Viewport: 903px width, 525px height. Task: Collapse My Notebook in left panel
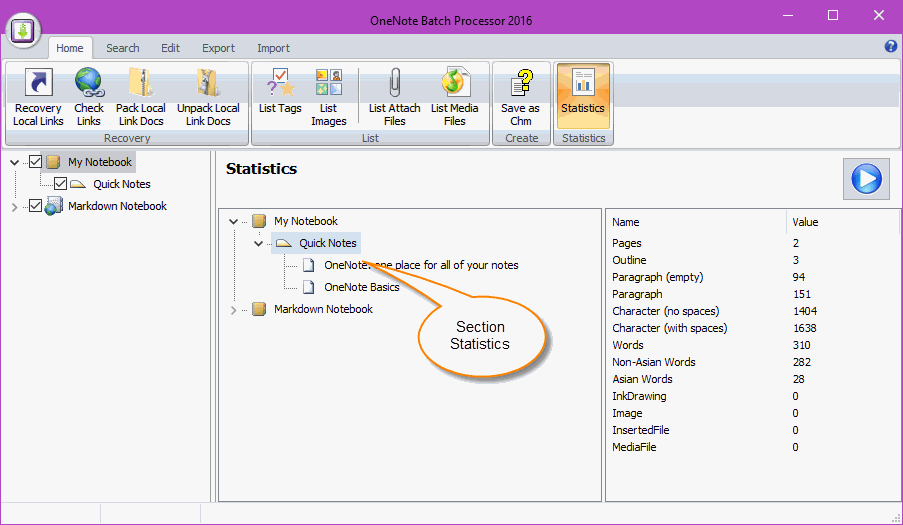[x=15, y=162]
